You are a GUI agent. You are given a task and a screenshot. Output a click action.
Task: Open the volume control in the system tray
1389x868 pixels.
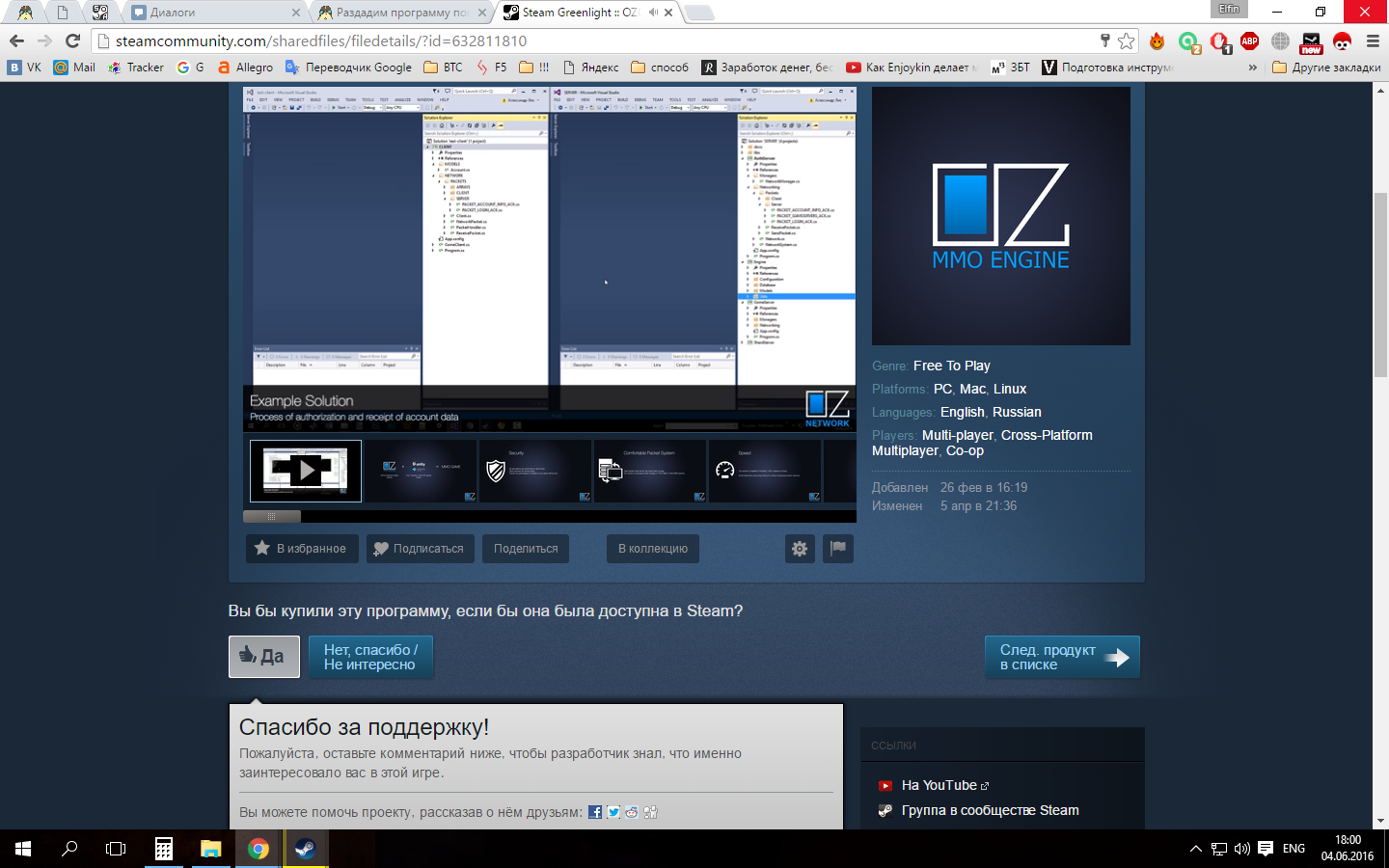pyautogui.click(x=1241, y=849)
